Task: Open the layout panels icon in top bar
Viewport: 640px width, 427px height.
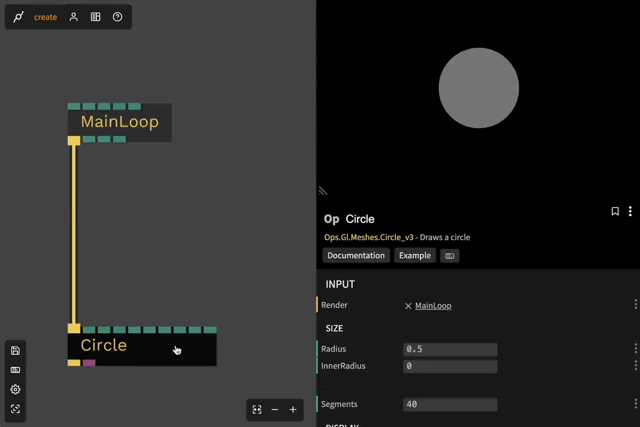Action: (96, 17)
